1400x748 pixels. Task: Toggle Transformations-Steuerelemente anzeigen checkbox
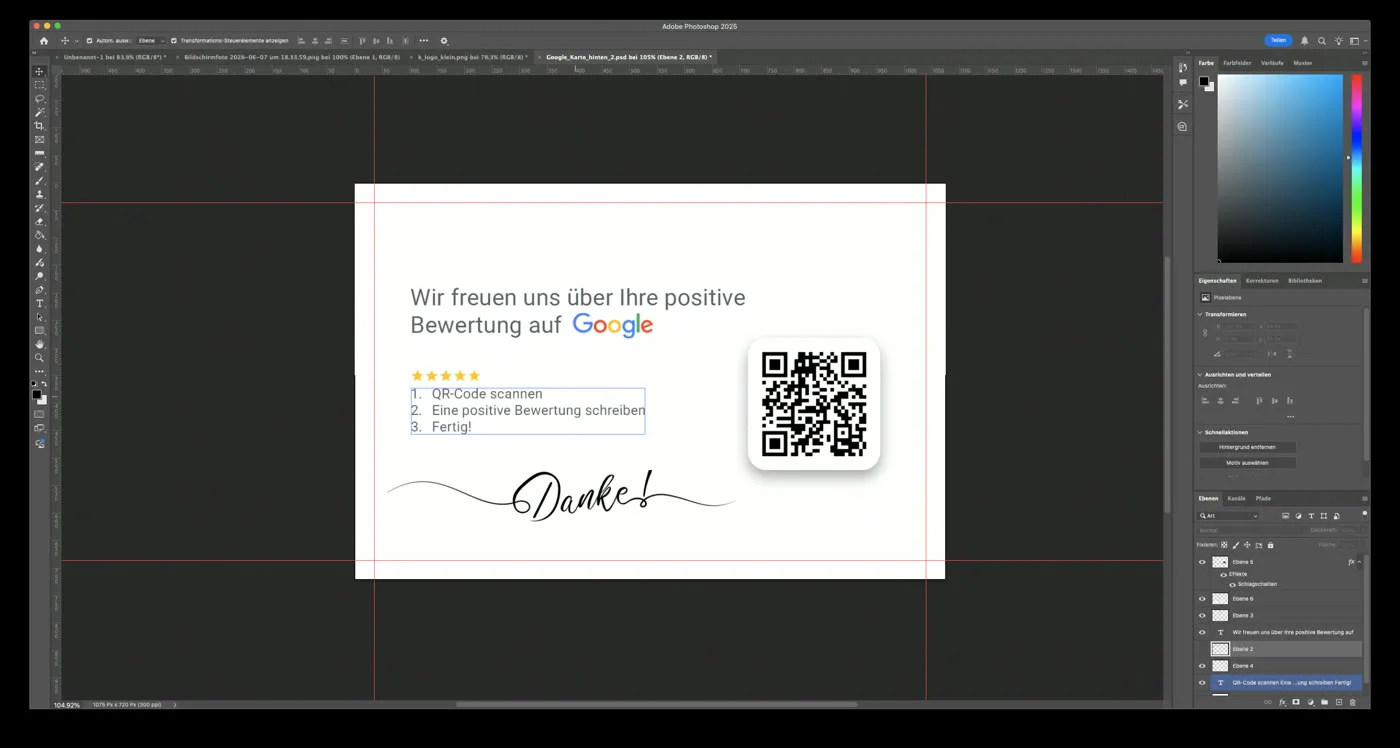click(x=174, y=41)
